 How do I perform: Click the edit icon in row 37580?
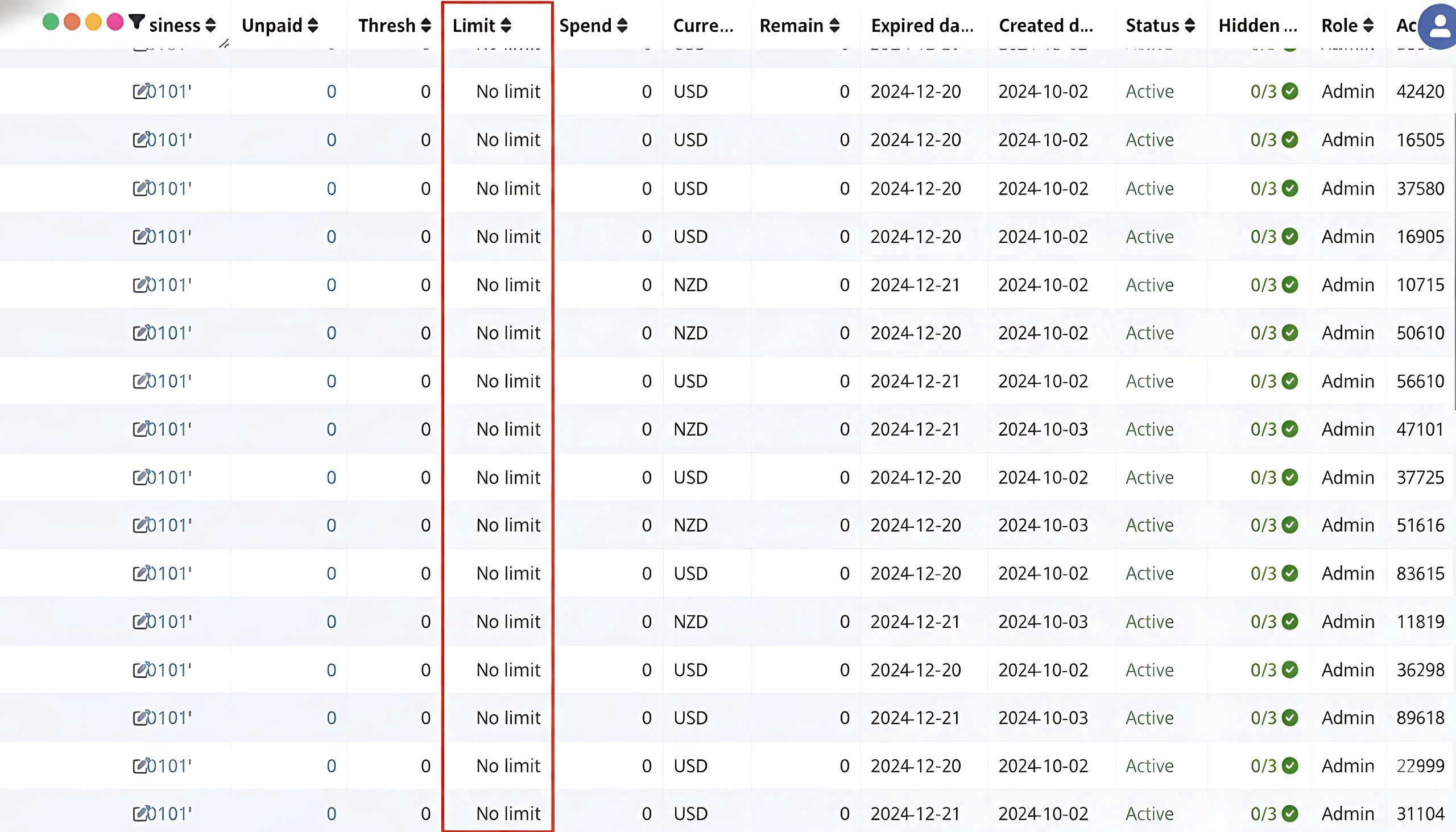click(x=140, y=188)
